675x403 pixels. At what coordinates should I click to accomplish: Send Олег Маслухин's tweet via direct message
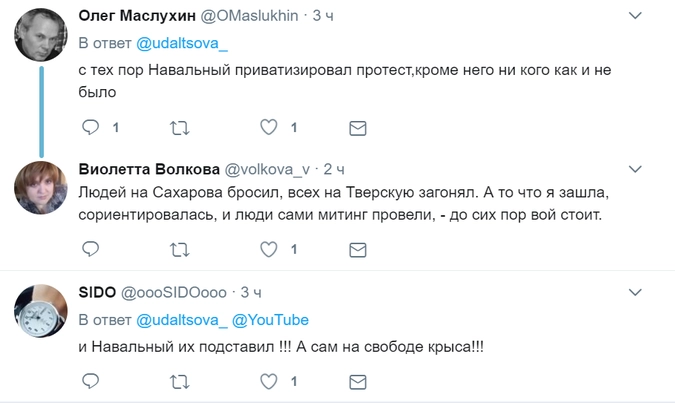[357, 128]
